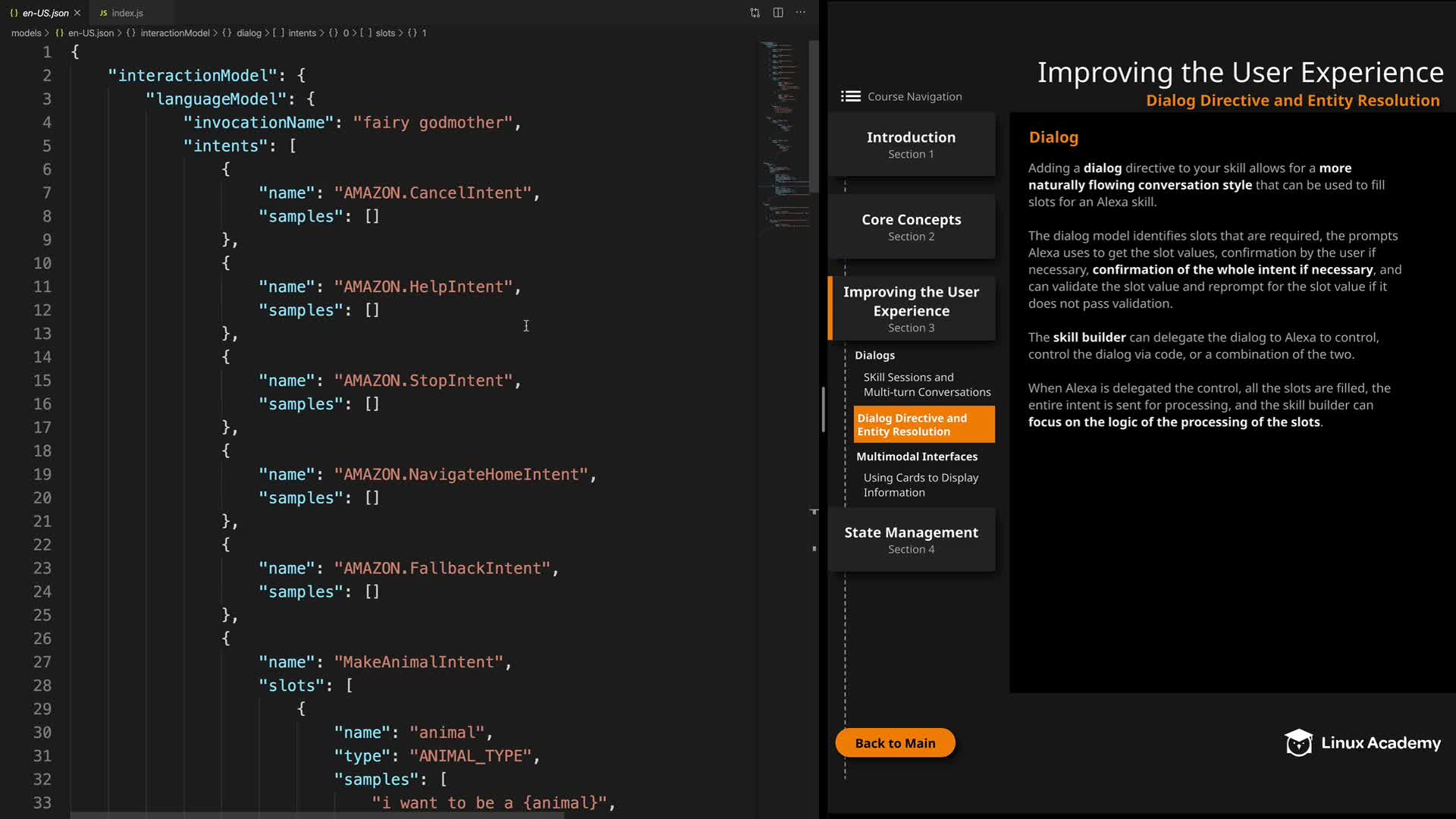Click the Open Changes compare icon
Viewport: 1456px width, 819px height.
coord(755,13)
